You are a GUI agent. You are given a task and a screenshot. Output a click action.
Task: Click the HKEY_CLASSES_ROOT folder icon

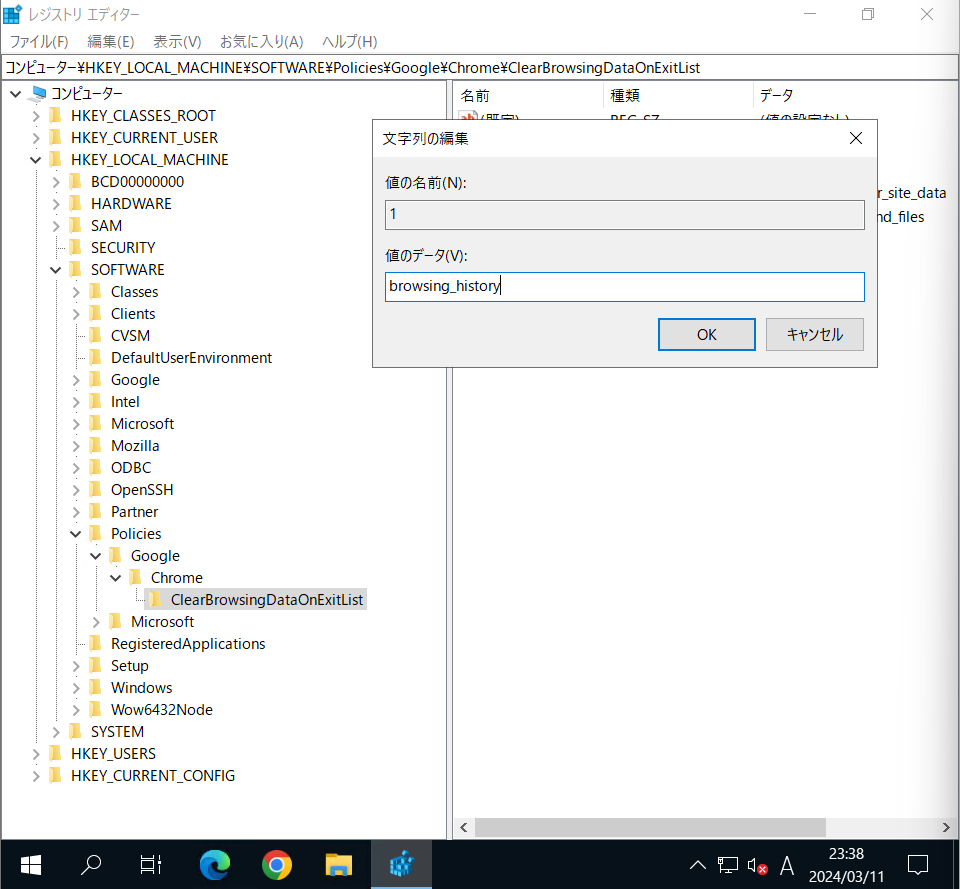coord(56,116)
